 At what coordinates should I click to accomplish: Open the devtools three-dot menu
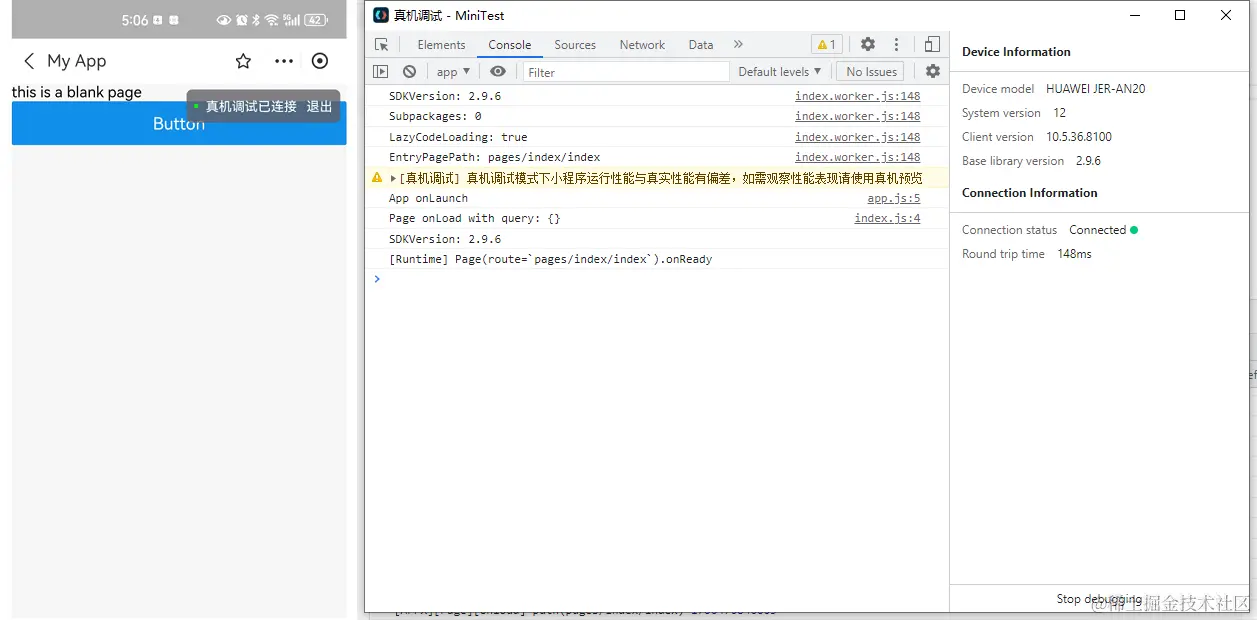click(896, 44)
